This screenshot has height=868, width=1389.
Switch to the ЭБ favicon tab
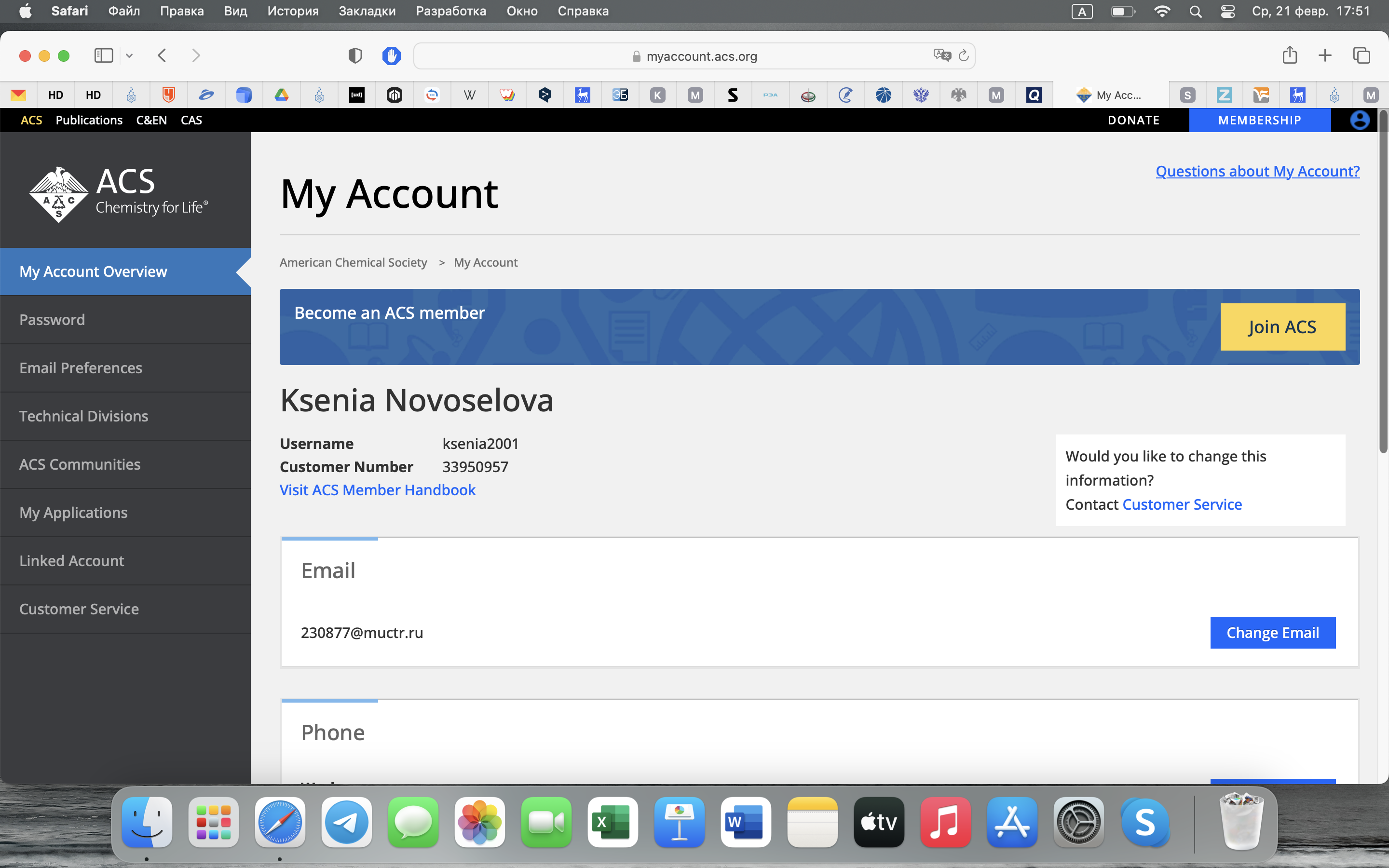(620, 95)
